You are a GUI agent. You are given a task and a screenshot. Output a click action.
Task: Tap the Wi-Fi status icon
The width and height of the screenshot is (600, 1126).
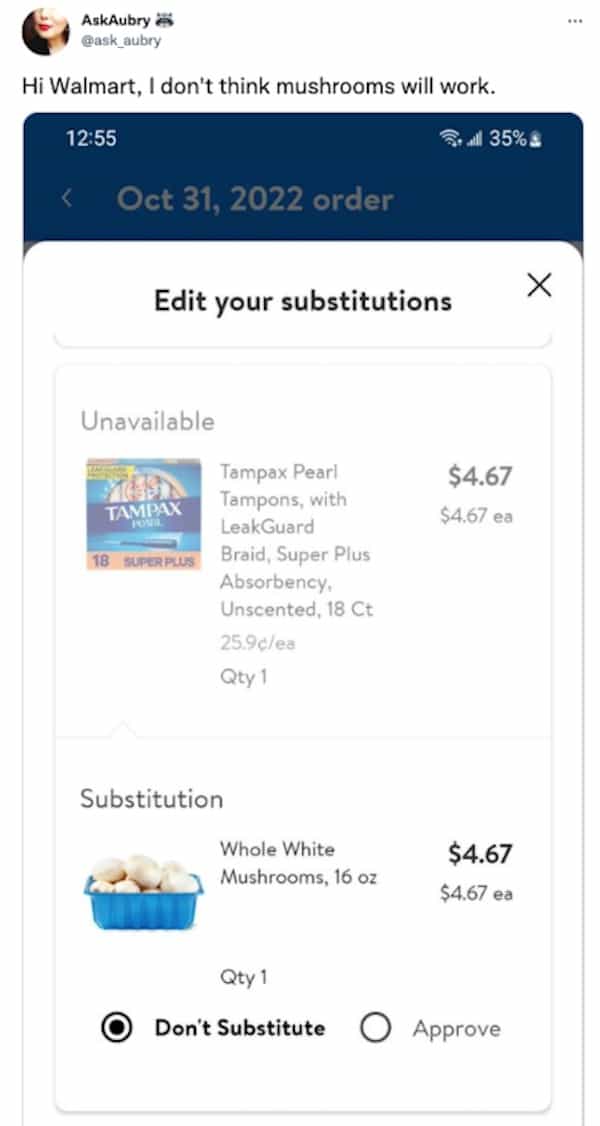pos(462,139)
